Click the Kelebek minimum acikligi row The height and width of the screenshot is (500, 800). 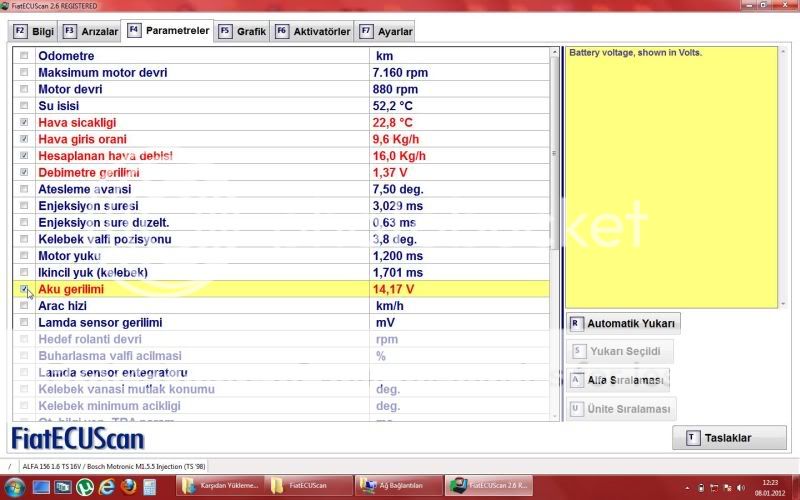[x=281, y=406]
